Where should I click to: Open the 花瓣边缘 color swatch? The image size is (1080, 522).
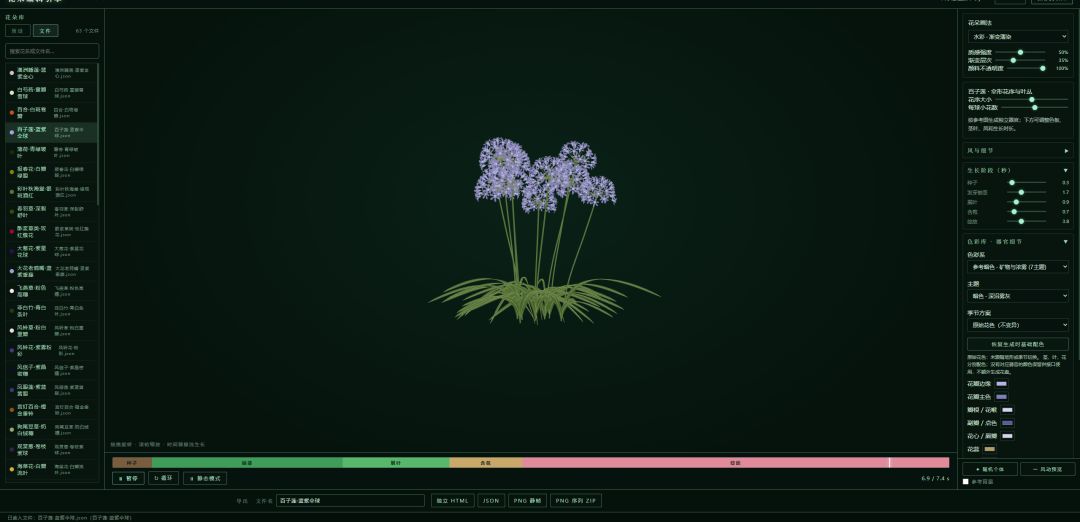1001,384
